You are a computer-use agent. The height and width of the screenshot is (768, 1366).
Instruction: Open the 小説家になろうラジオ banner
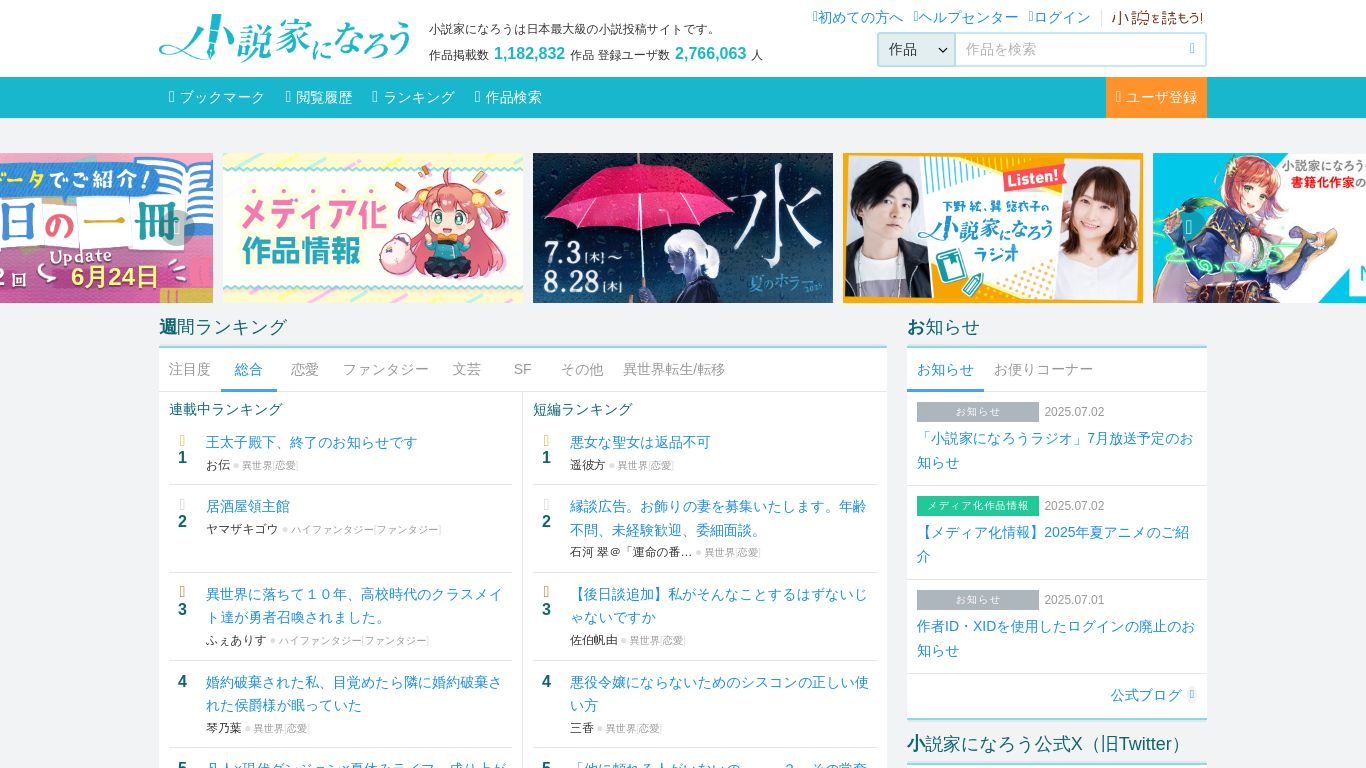point(993,228)
